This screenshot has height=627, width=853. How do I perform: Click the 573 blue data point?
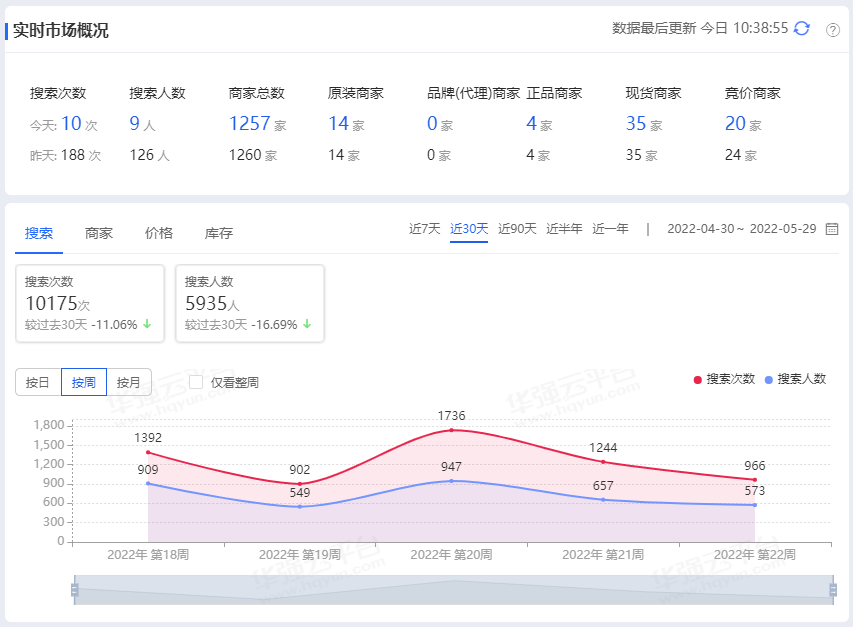[755, 505]
